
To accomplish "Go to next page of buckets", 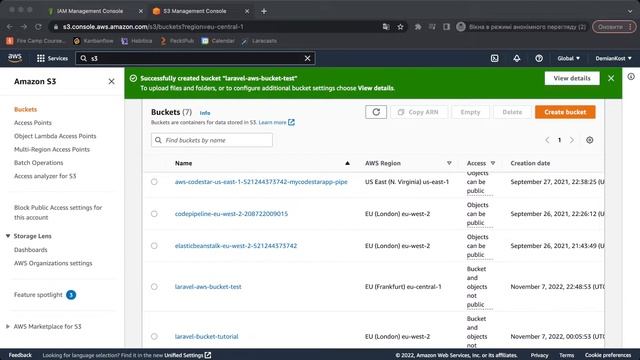I will (x=572, y=140).
